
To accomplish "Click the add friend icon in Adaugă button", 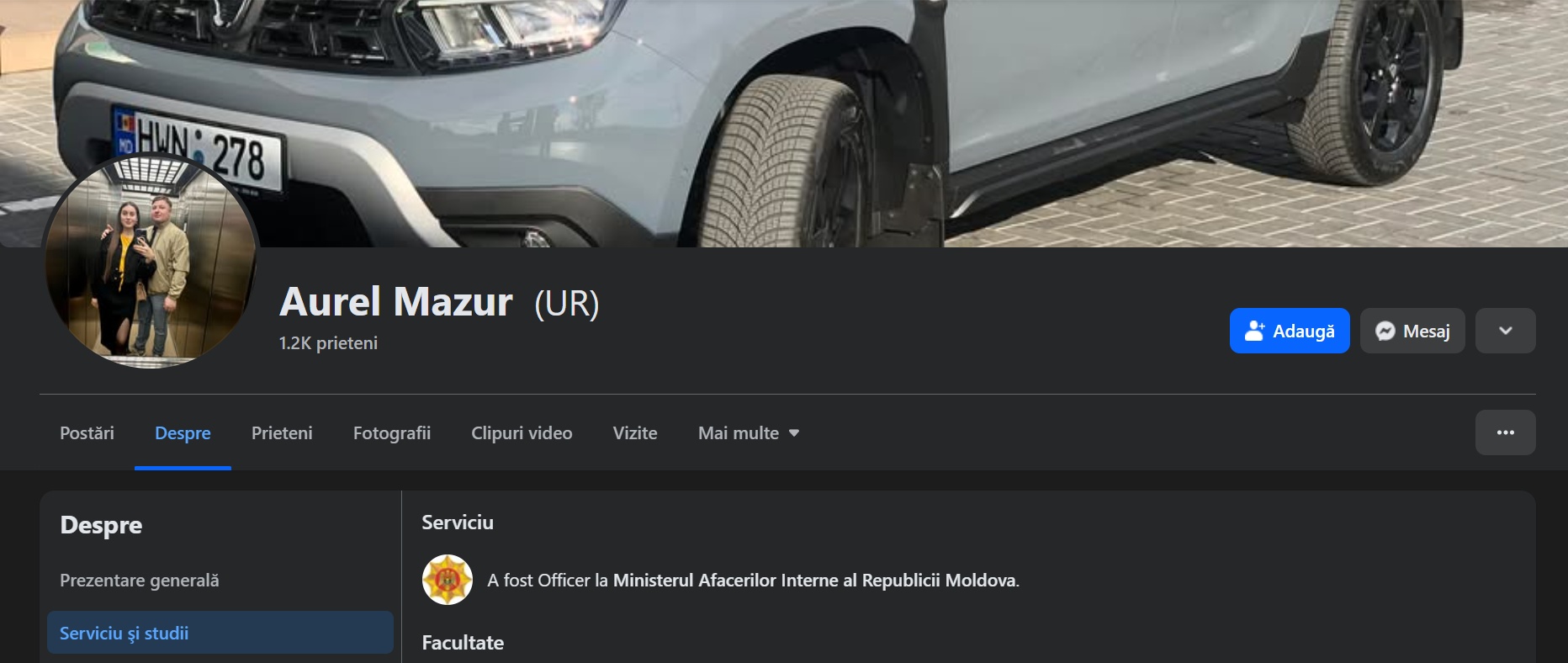I will (1254, 331).
